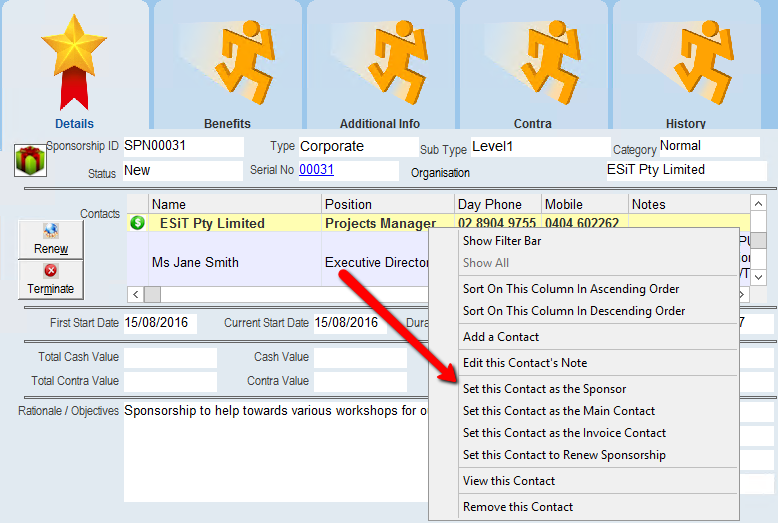The height and width of the screenshot is (523, 778).
Task: Open the Additional Info tab
Action: tap(380, 65)
